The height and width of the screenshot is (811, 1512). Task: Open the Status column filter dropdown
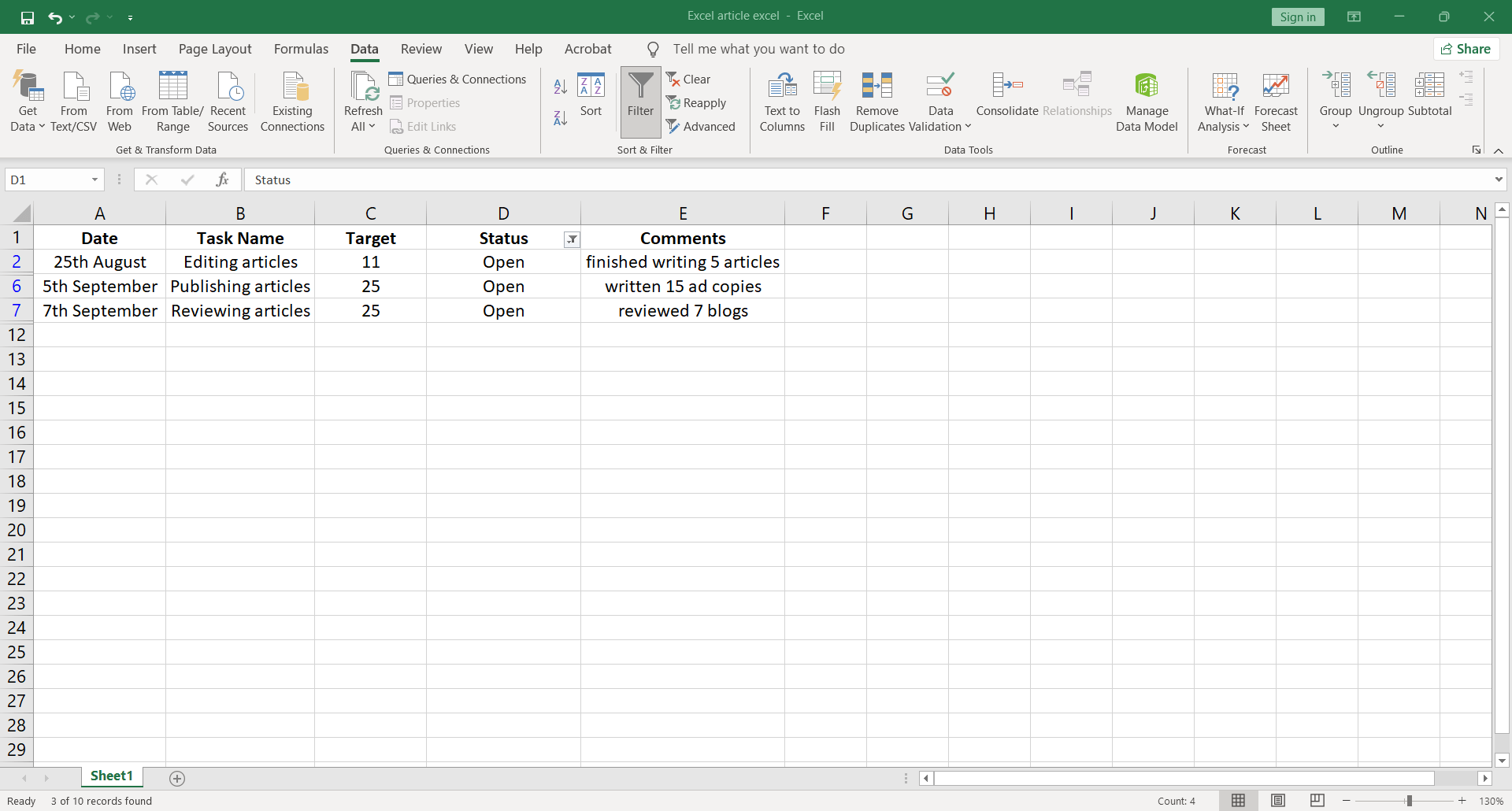pos(573,239)
